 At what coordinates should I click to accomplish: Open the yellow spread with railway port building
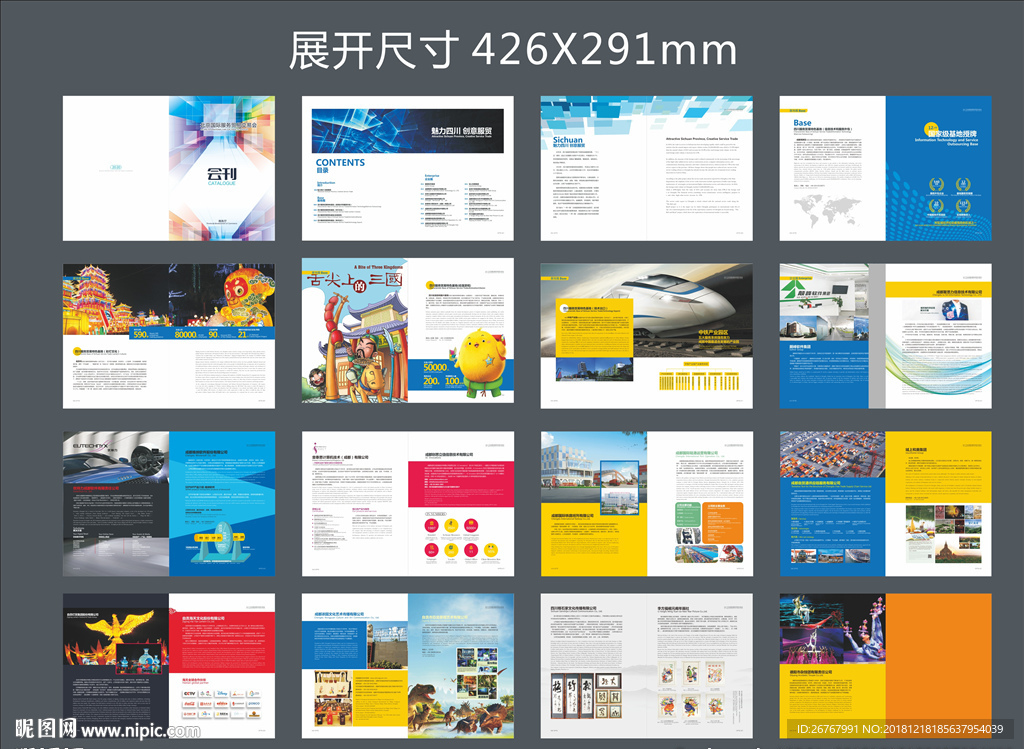[647, 503]
